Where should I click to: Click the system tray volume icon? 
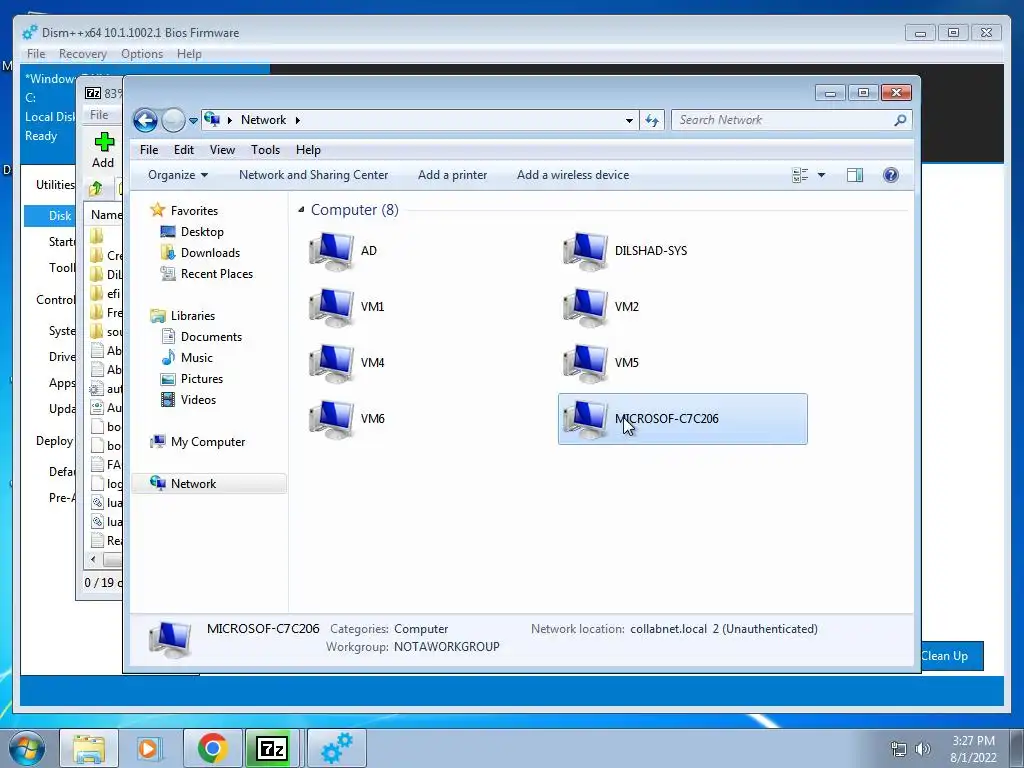(x=923, y=749)
